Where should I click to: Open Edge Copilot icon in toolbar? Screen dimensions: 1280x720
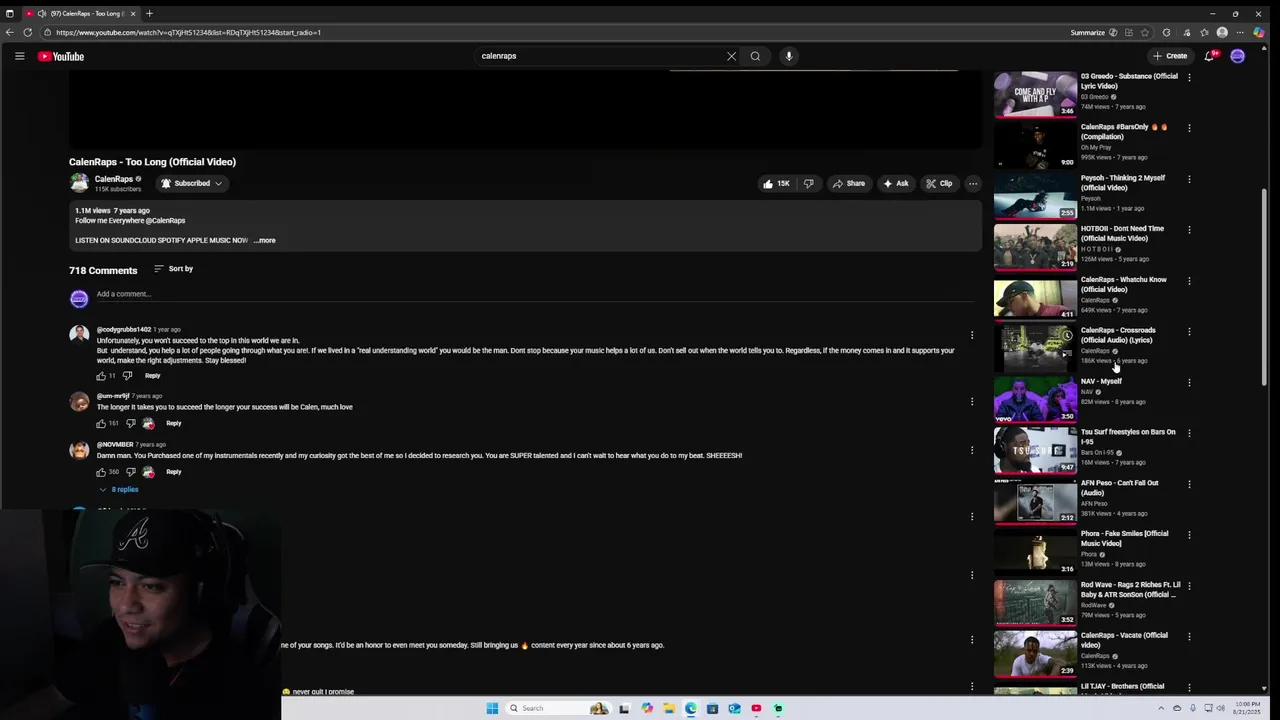click(1259, 32)
